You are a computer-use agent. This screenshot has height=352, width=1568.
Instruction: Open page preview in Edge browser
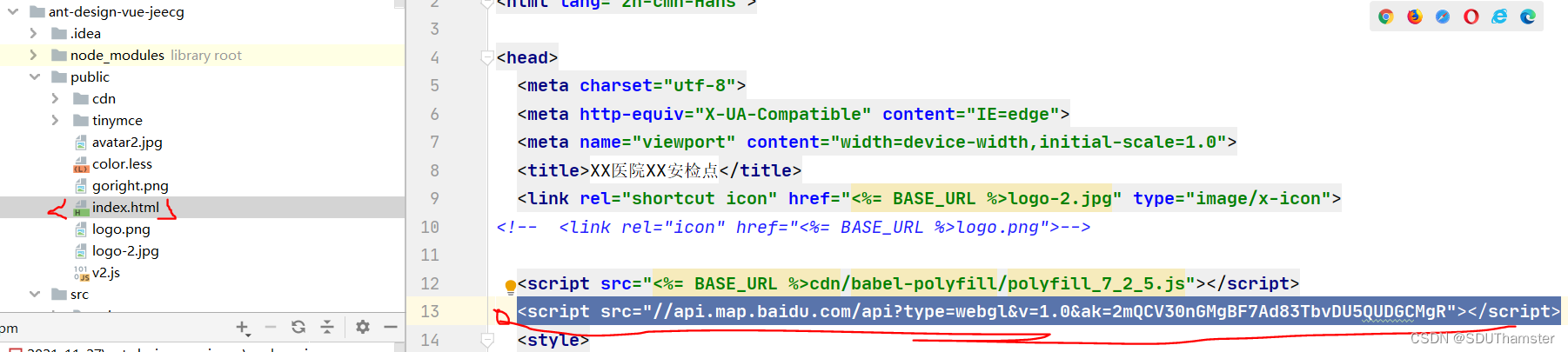(1528, 17)
